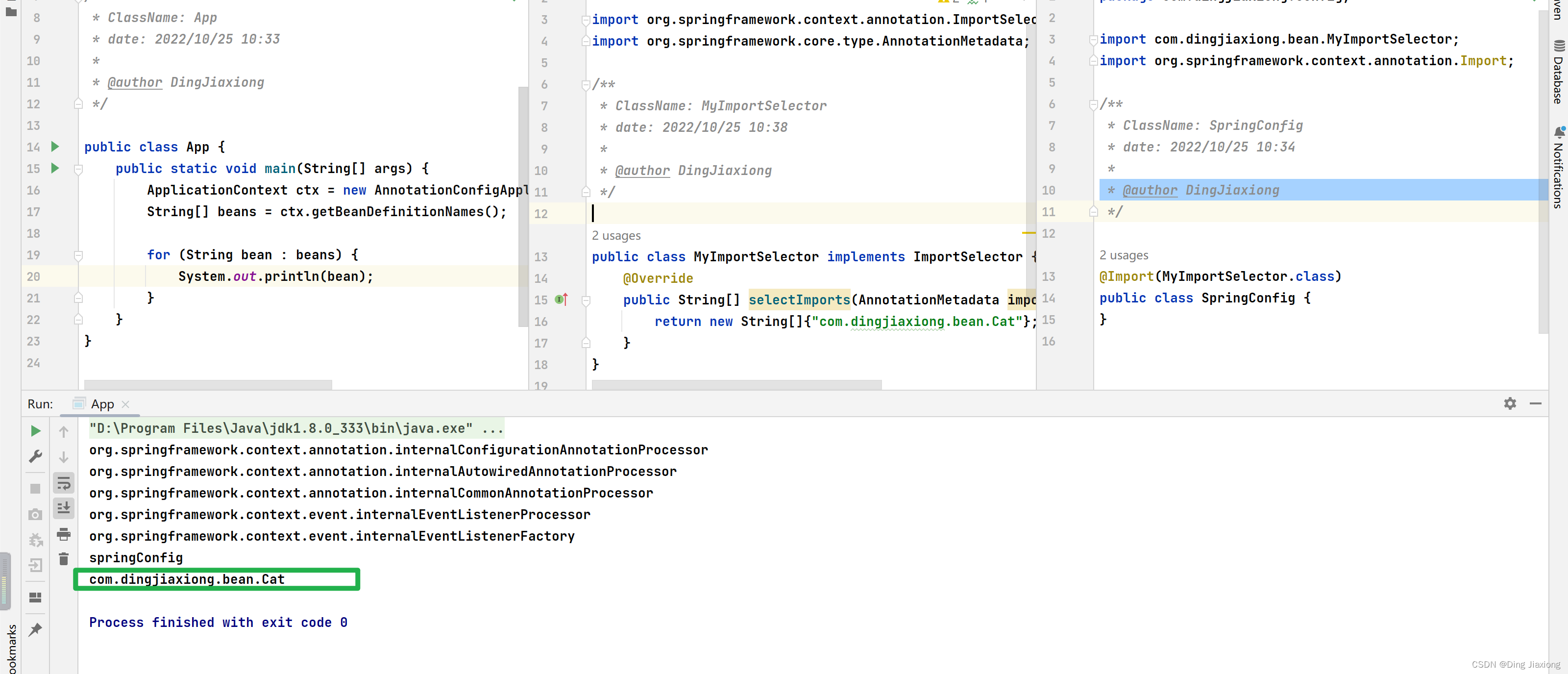Jump up the stack trace arrow
1568x674 pixels.
point(63,432)
